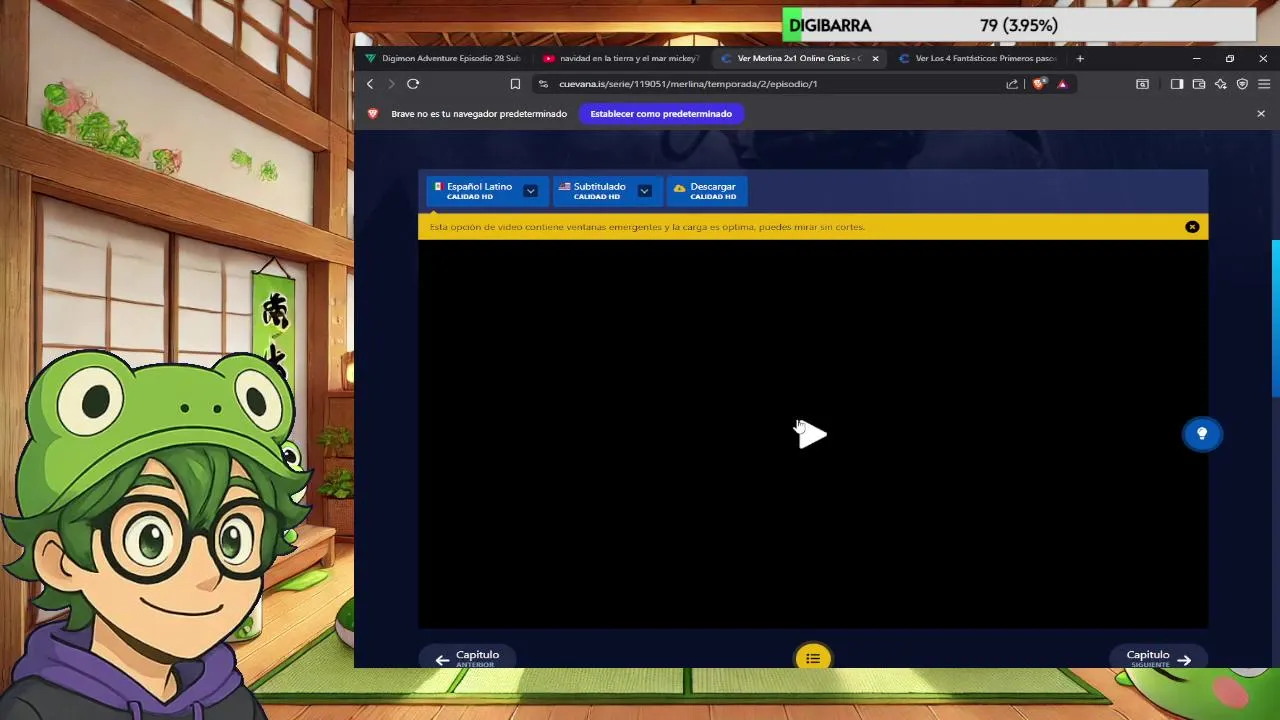
Task: Reload the Cuevana page
Action: click(413, 84)
